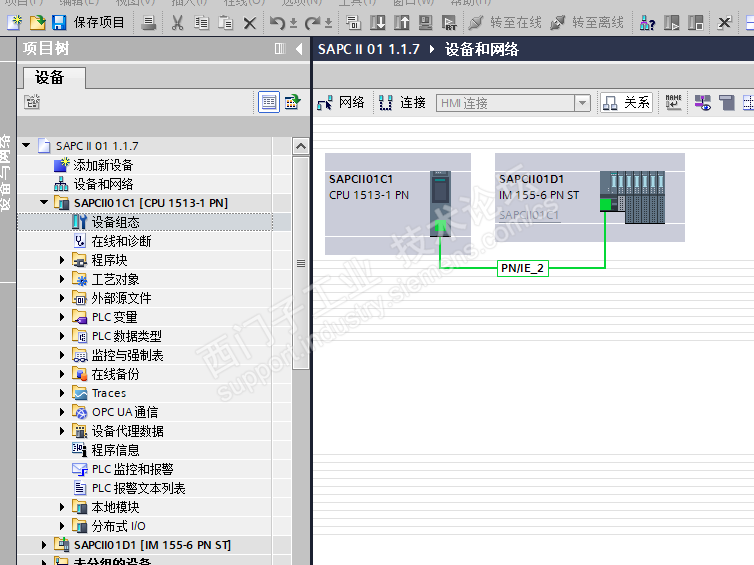Click 转至在线 go online button
The image size is (754, 565).
click(x=505, y=23)
